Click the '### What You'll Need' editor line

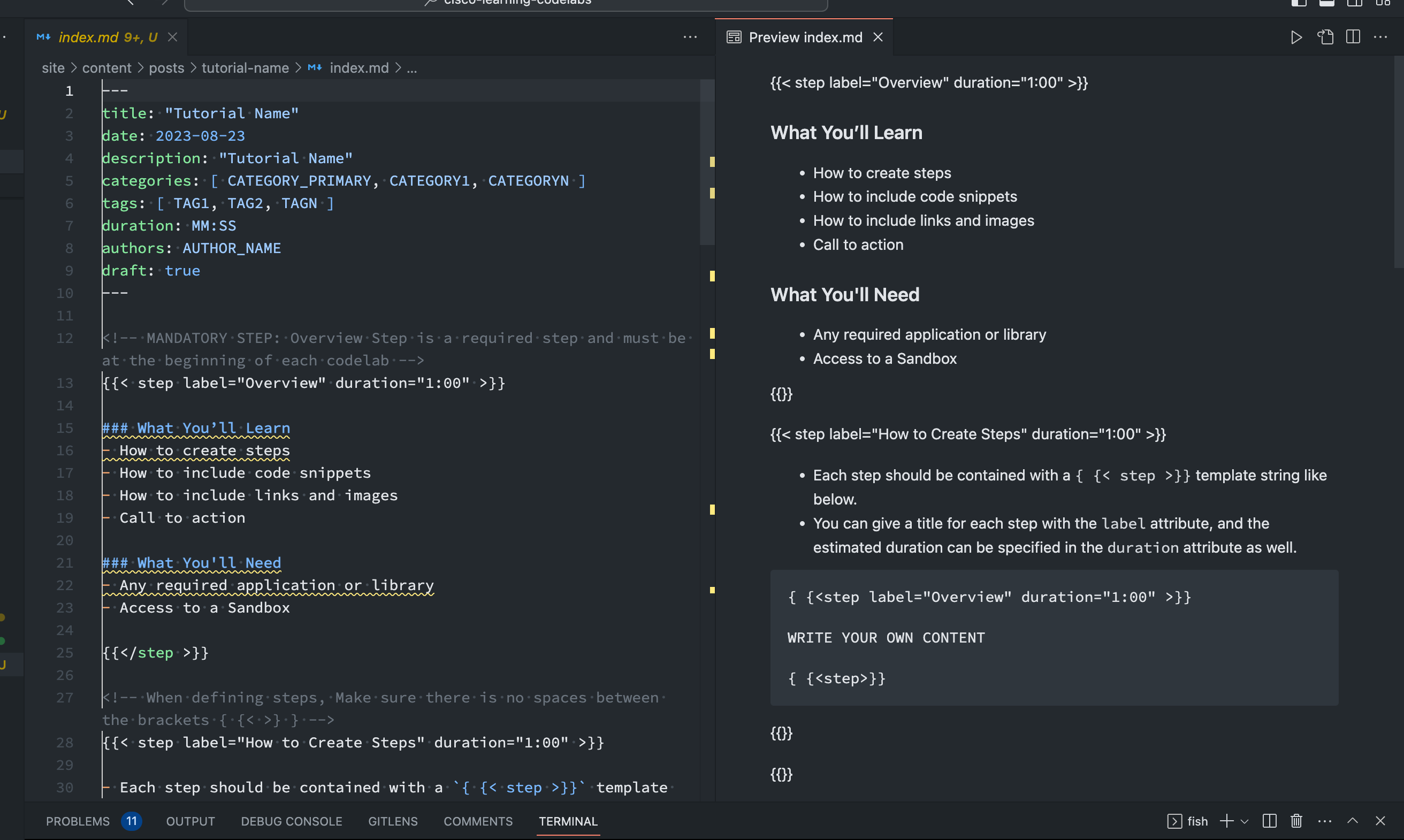pyautogui.click(x=191, y=563)
